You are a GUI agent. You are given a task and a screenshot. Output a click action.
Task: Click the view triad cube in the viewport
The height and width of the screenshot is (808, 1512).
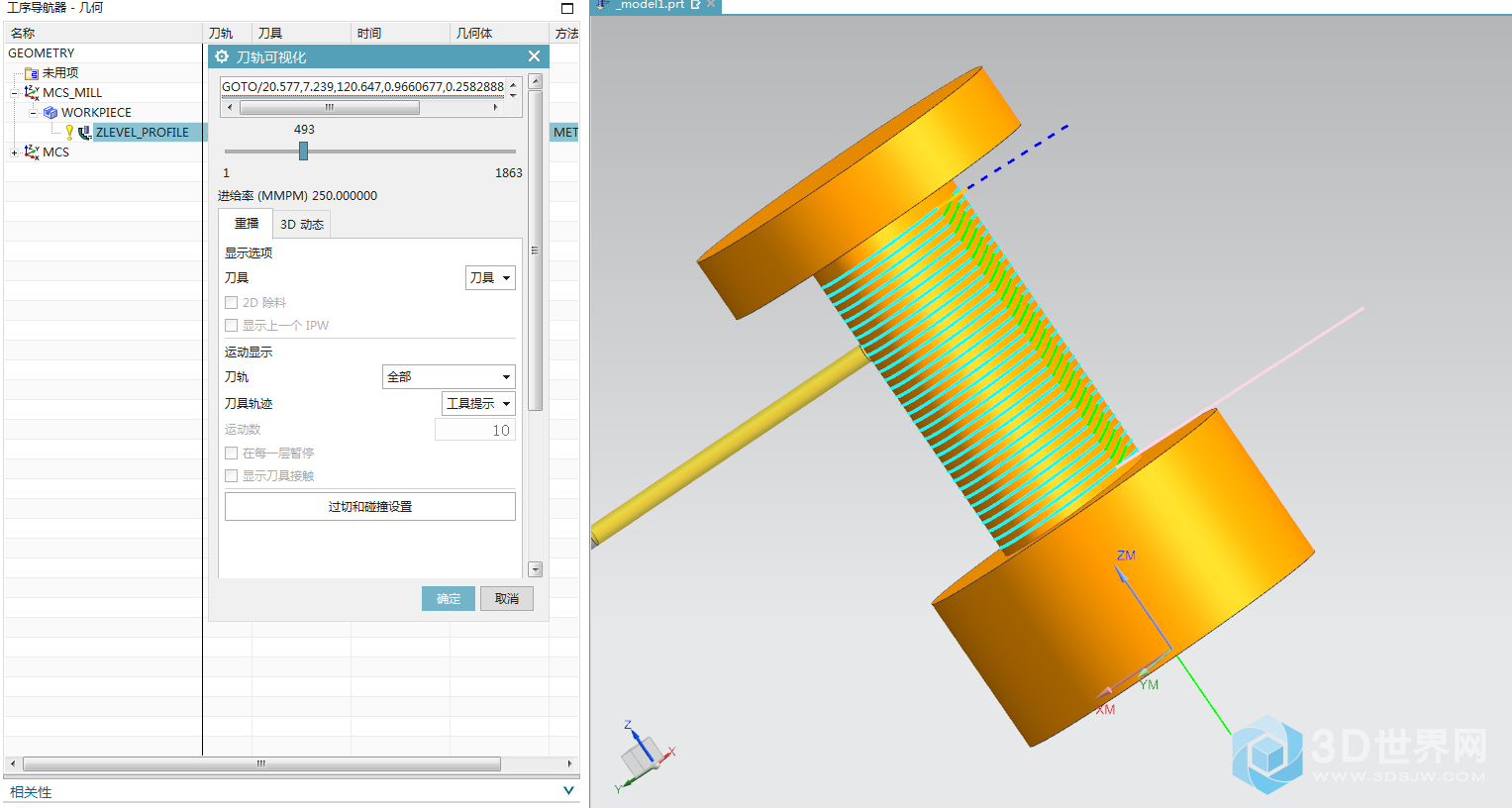(x=641, y=757)
